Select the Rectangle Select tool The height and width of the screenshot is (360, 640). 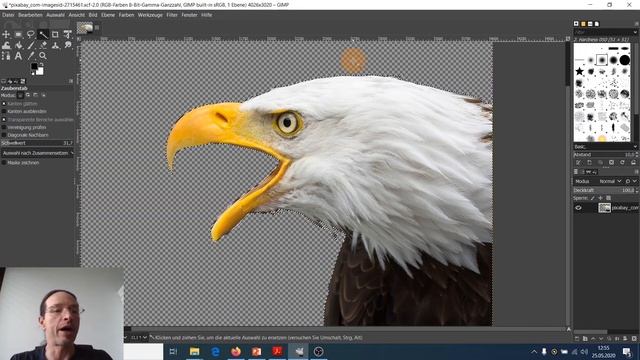18,35
